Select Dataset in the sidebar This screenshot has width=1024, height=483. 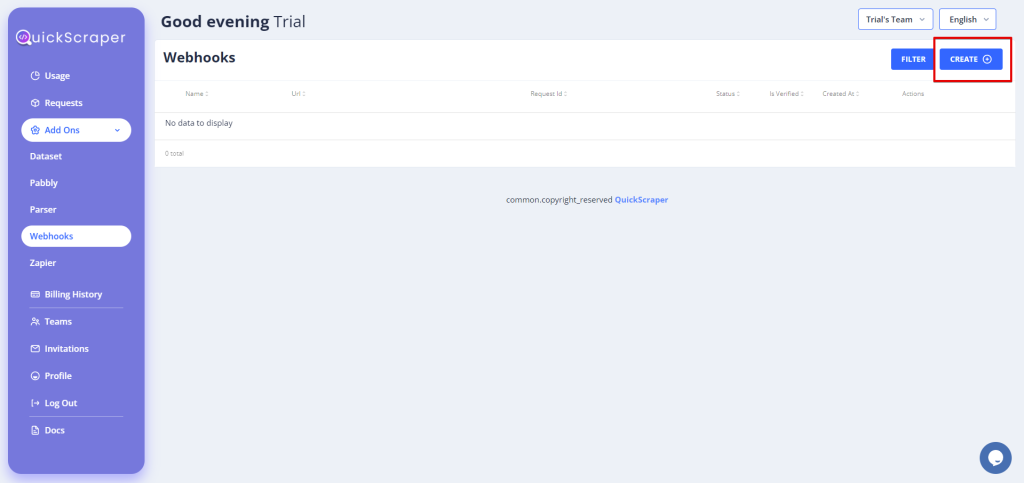46,157
